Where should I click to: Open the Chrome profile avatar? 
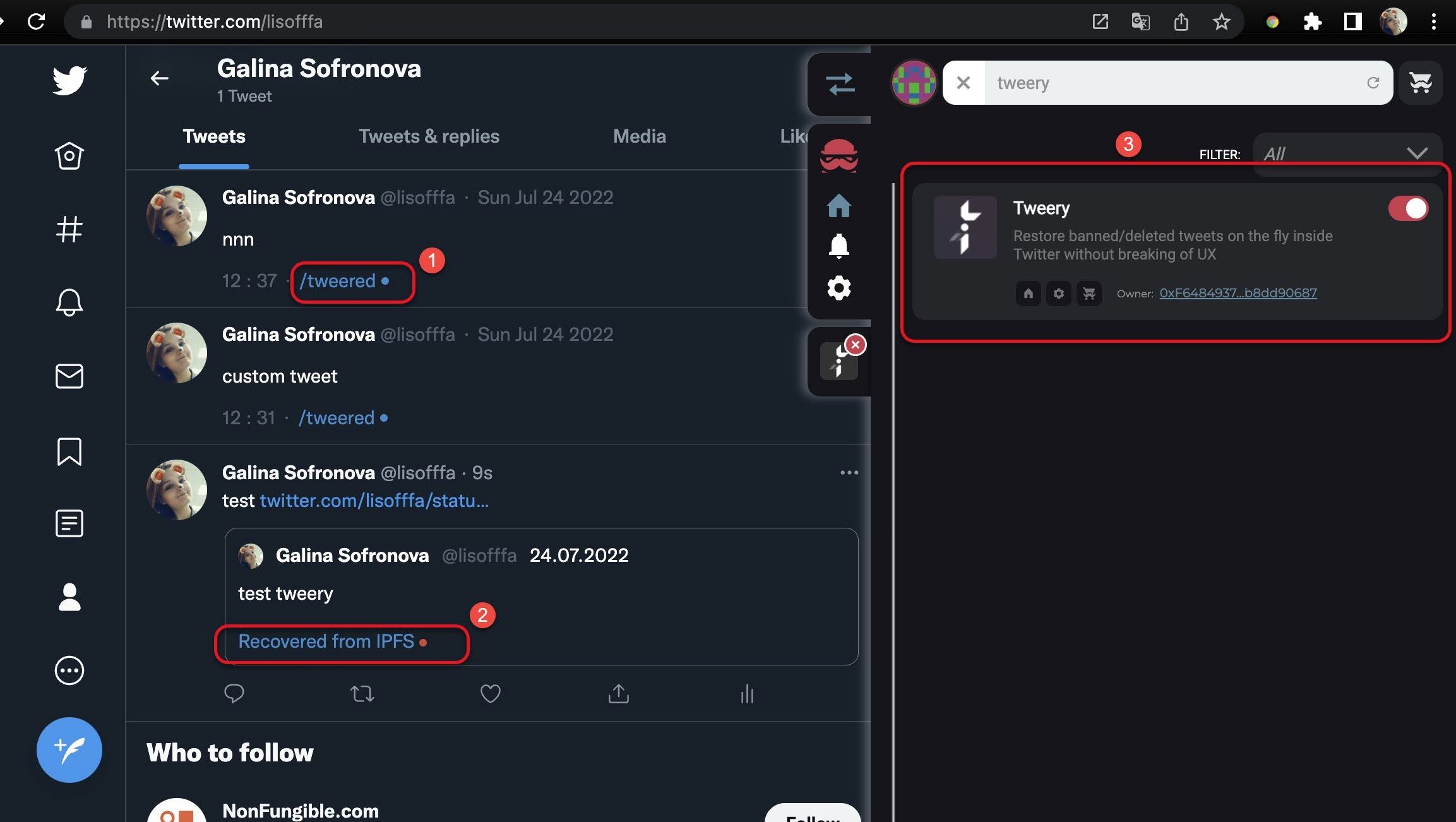(1393, 21)
